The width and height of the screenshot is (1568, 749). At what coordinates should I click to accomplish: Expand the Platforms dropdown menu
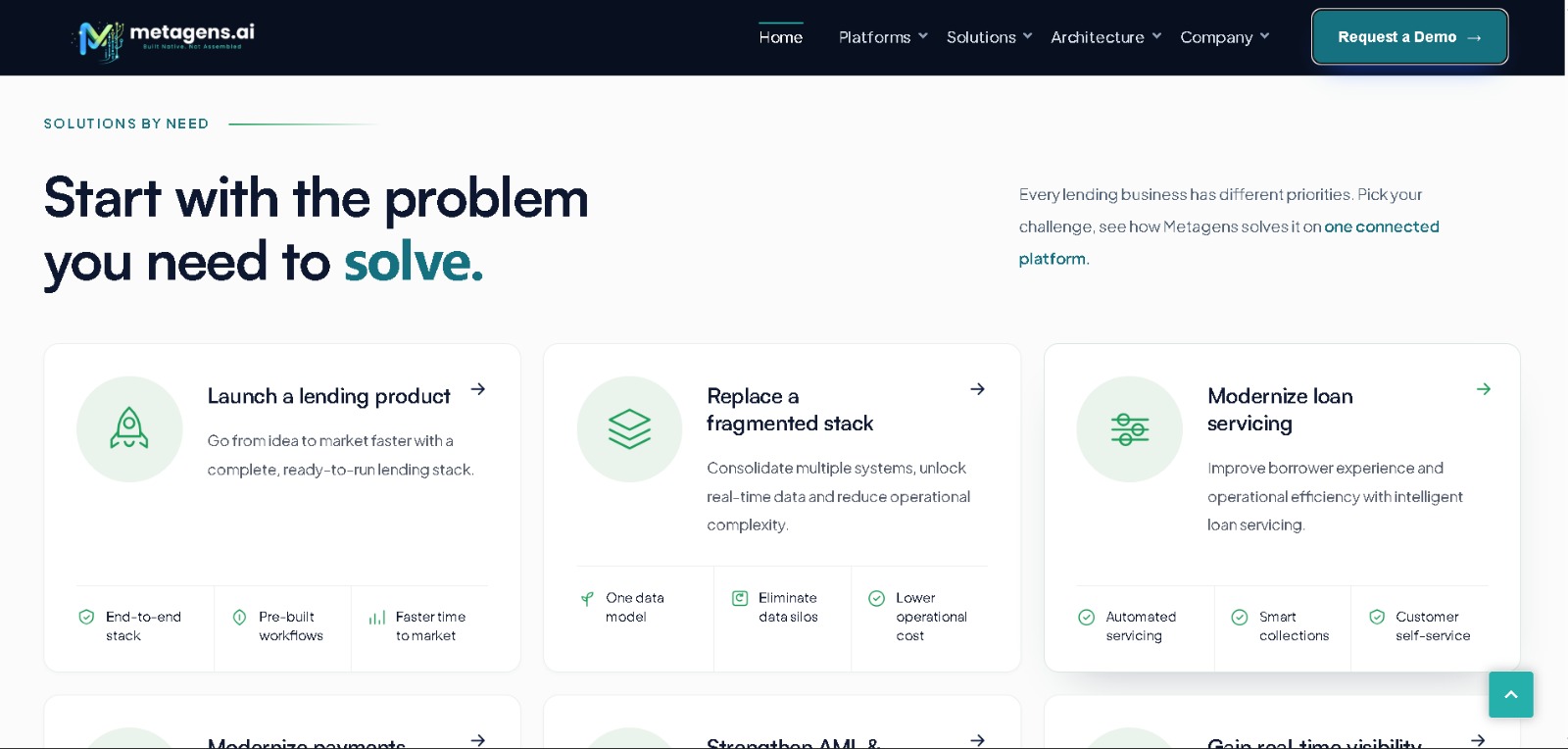pyautogui.click(x=883, y=37)
